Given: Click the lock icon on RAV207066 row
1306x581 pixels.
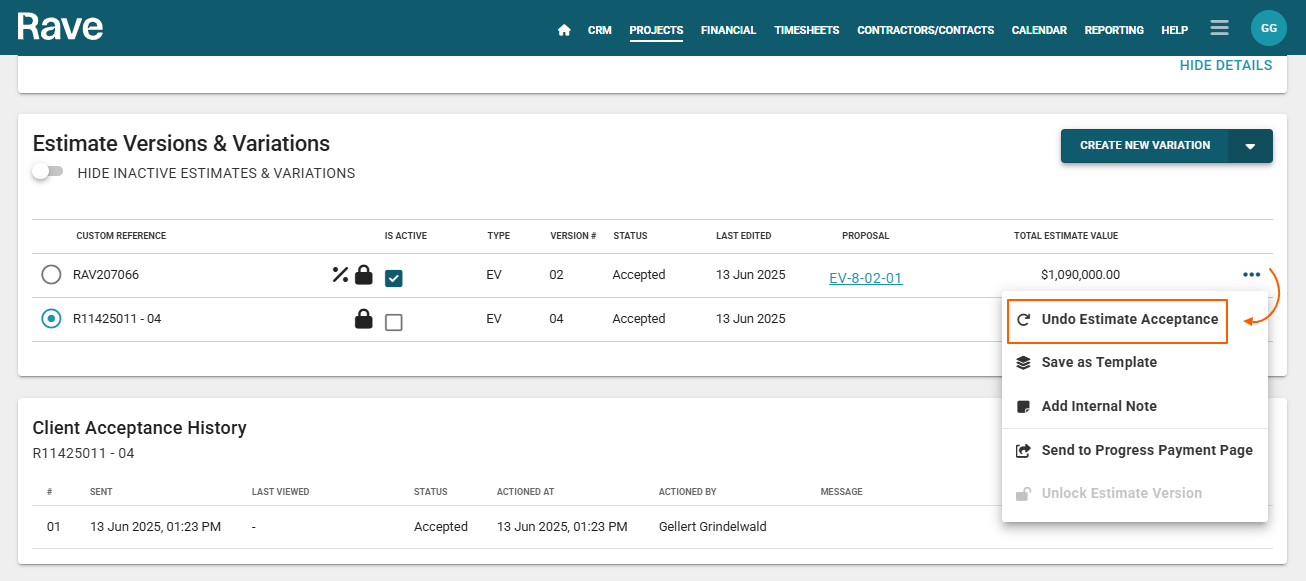Looking at the screenshot, I should pyautogui.click(x=364, y=274).
